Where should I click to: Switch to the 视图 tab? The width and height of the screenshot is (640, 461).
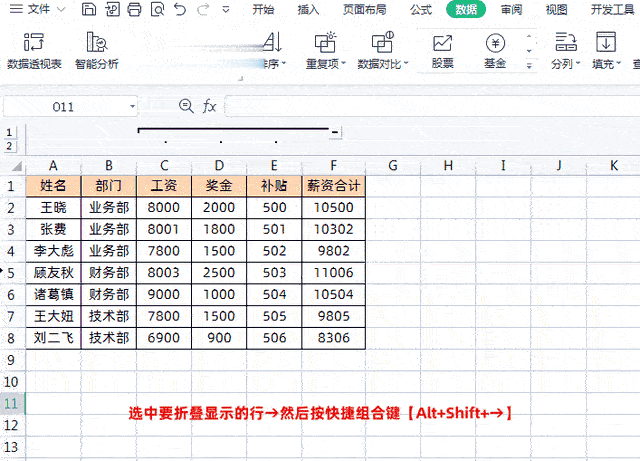point(556,9)
